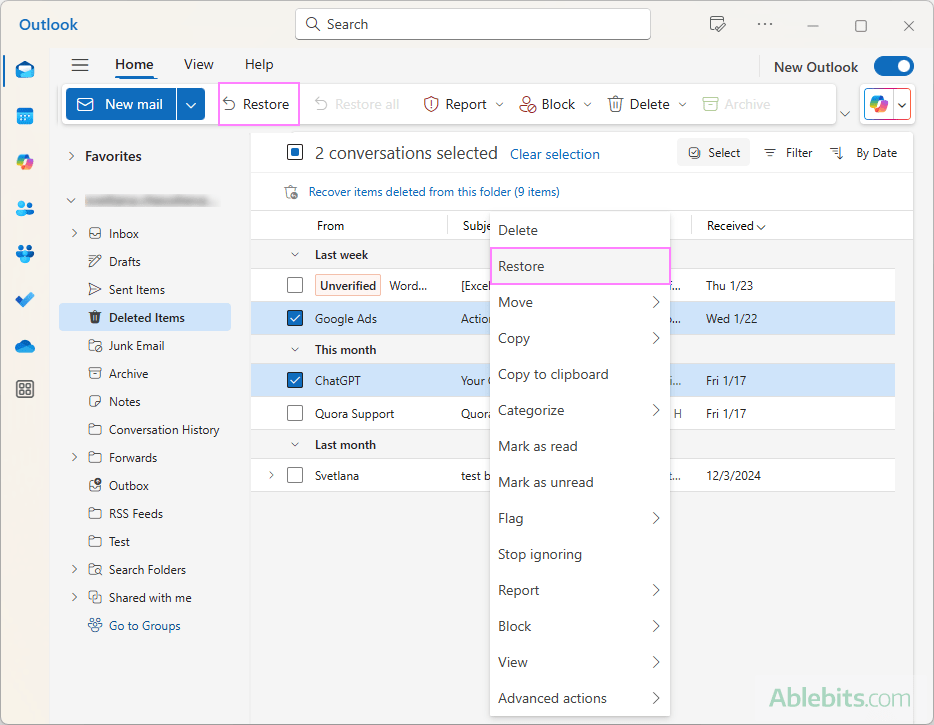This screenshot has width=934, height=725.
Task: Click in the Search box
Action: pos(472,24)
